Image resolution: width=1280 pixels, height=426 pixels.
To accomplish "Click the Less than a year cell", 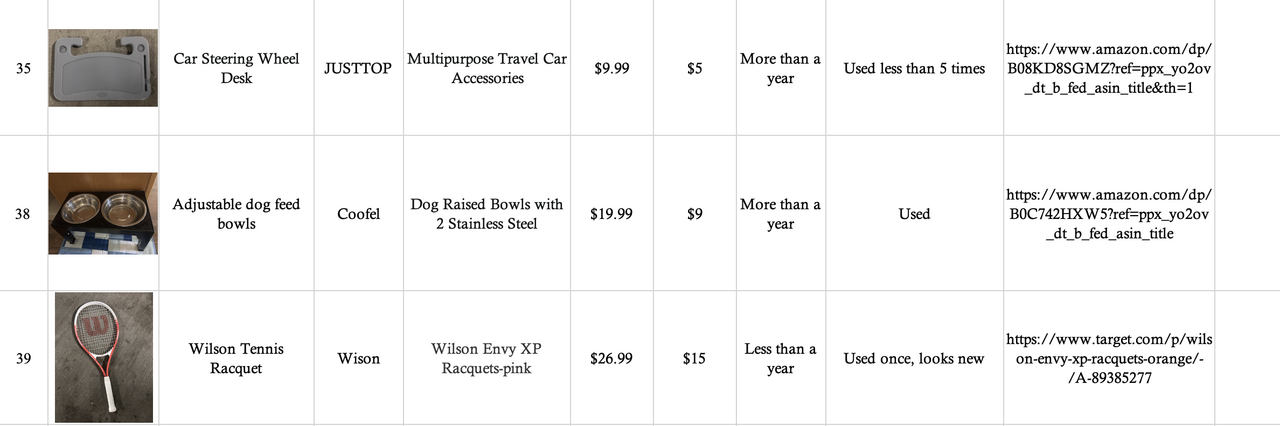I will [x=780, y=358].
